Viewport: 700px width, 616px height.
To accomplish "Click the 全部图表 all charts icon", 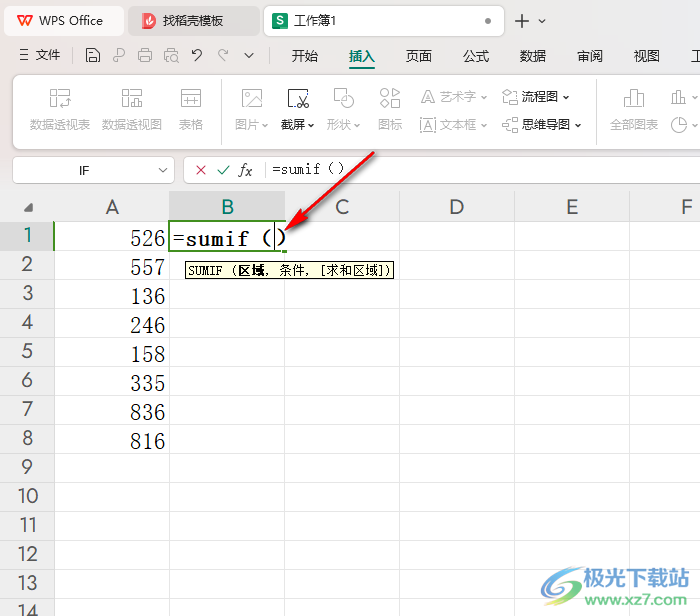I will tap(634, 109).
